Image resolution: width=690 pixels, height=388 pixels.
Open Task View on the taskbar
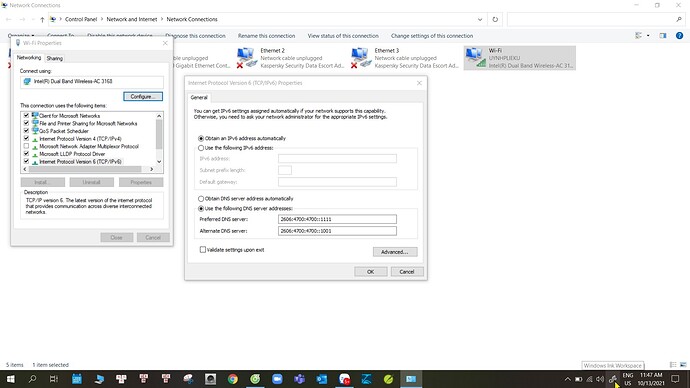pyautogui.click(x=54, y=379)
